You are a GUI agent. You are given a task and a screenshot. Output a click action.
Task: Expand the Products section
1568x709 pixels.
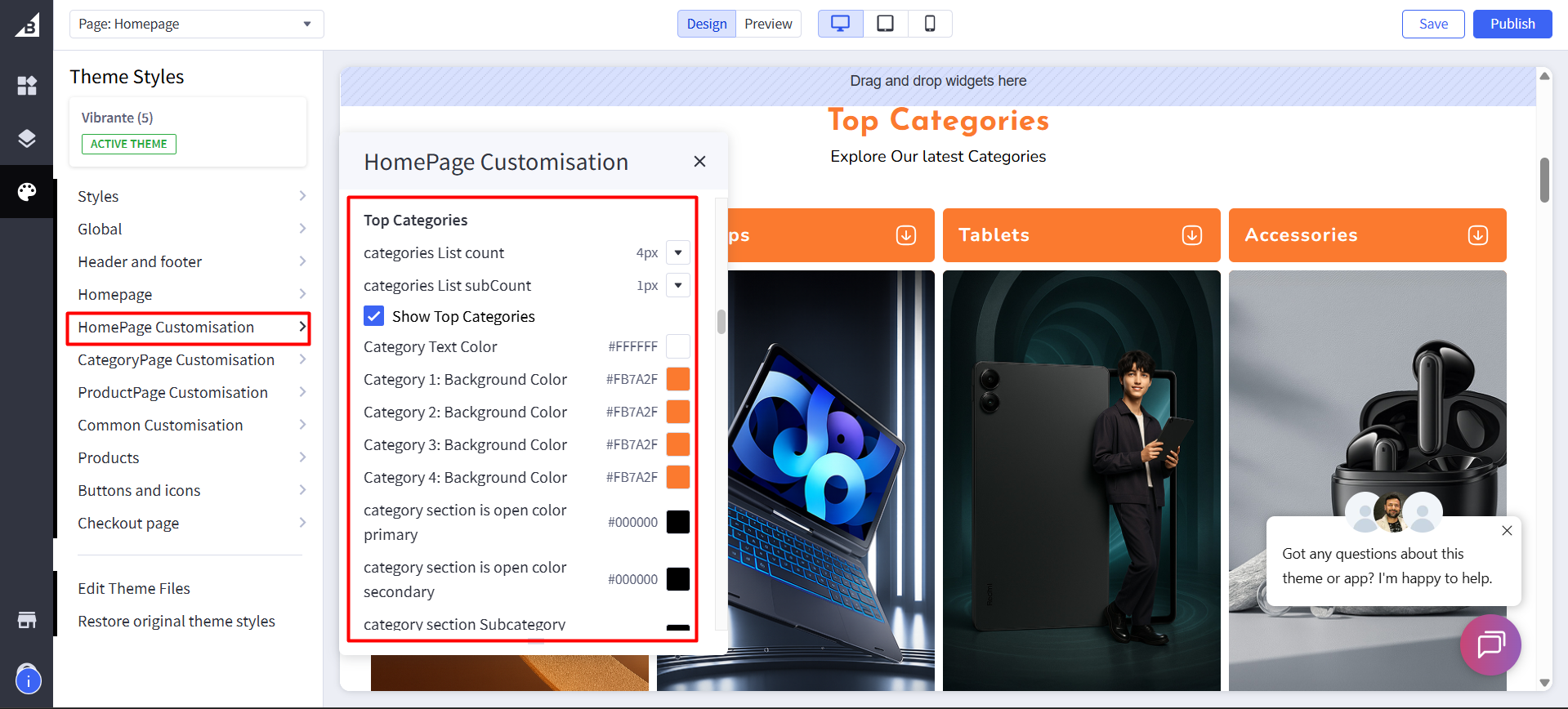coord(192,457)
